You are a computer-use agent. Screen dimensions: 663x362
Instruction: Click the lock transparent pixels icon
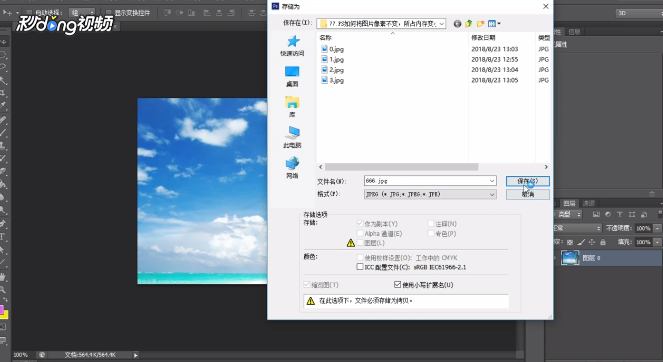(x=570, y=242)
